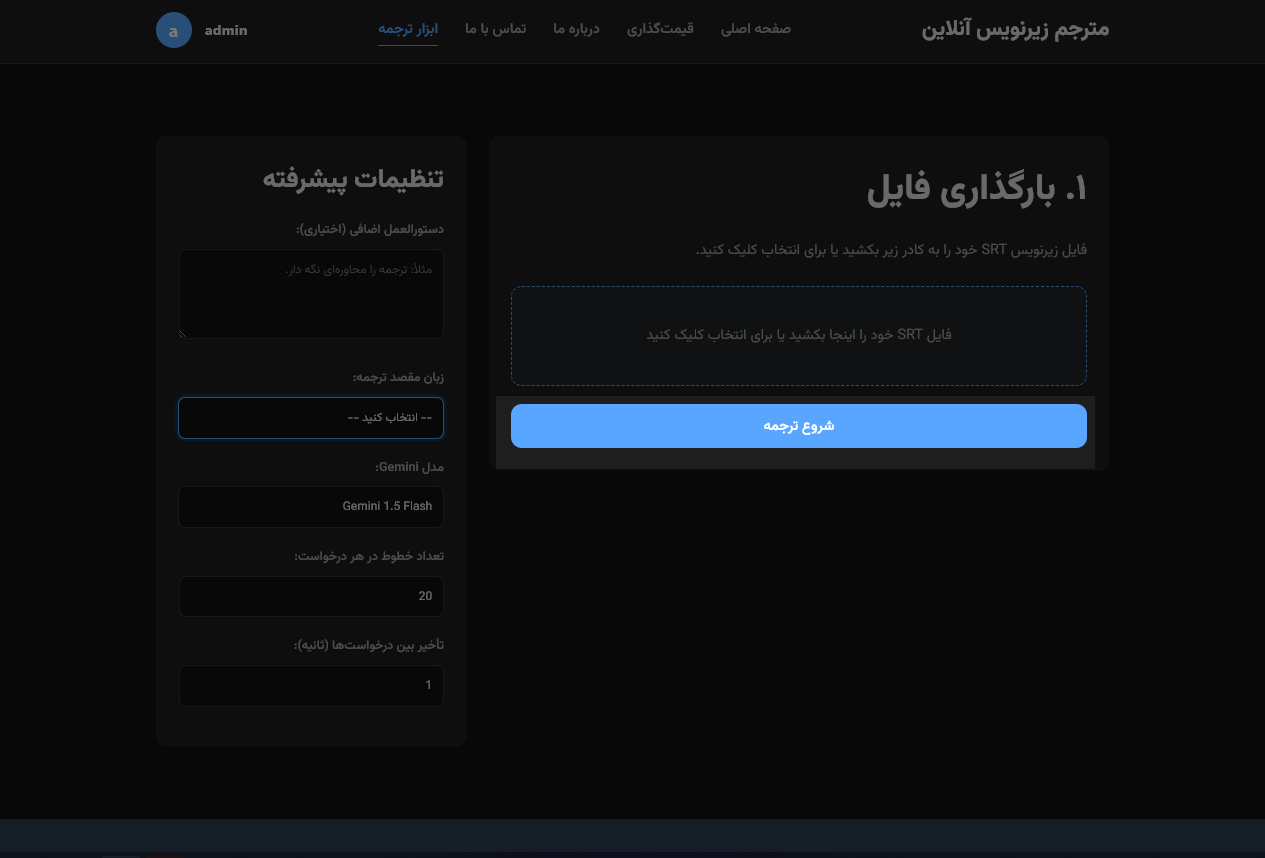Click the admin avatar circle icon

(174, 30)
